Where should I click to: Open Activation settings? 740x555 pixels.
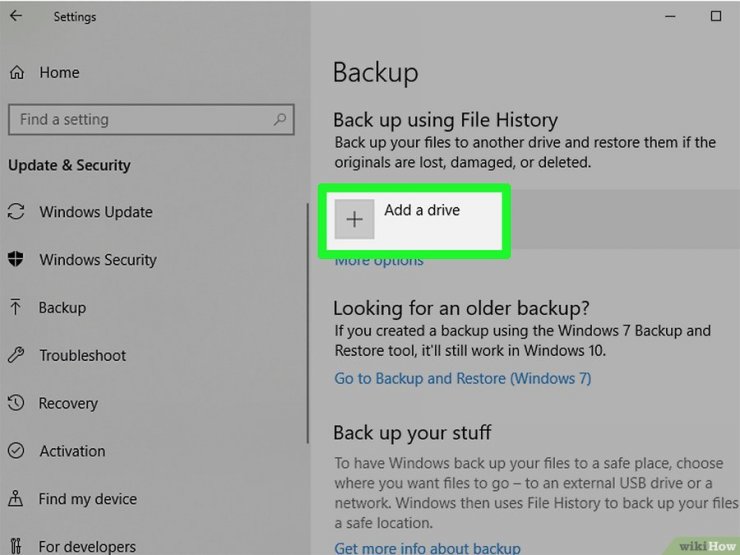click(72, 451)
